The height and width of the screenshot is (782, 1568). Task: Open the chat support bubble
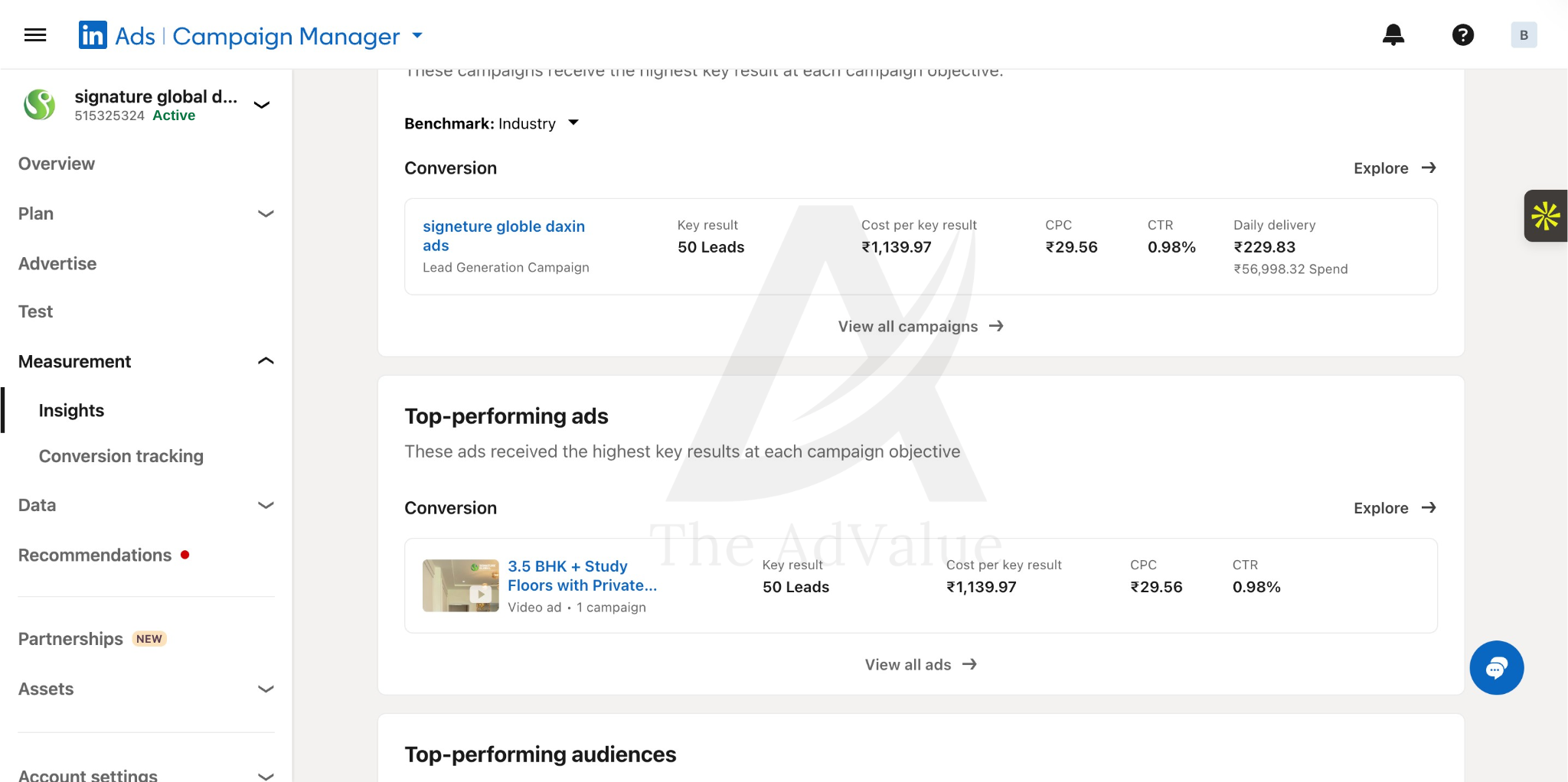(1496, 668)
